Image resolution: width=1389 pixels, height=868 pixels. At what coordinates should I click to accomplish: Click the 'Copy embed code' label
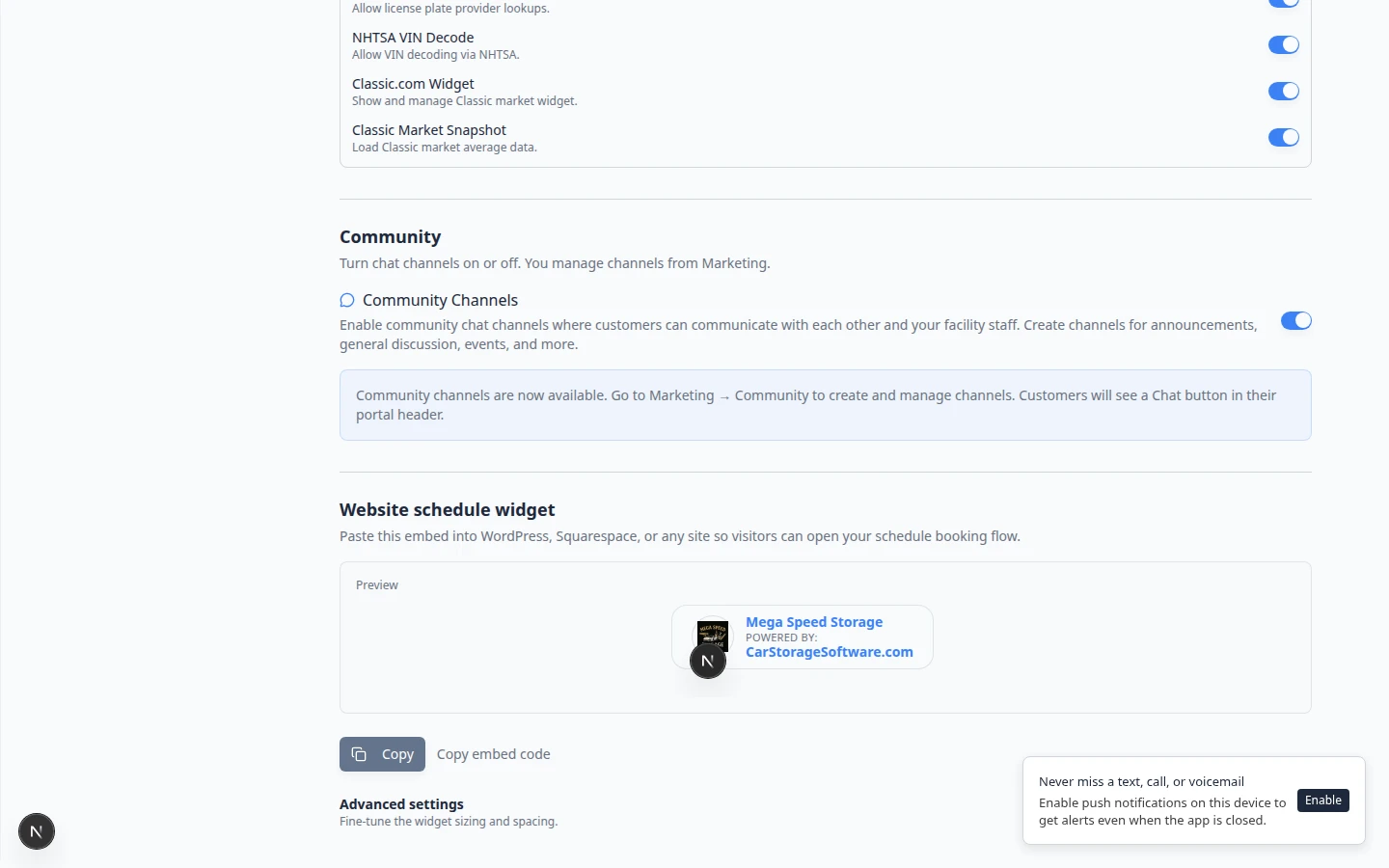(494, 754)
